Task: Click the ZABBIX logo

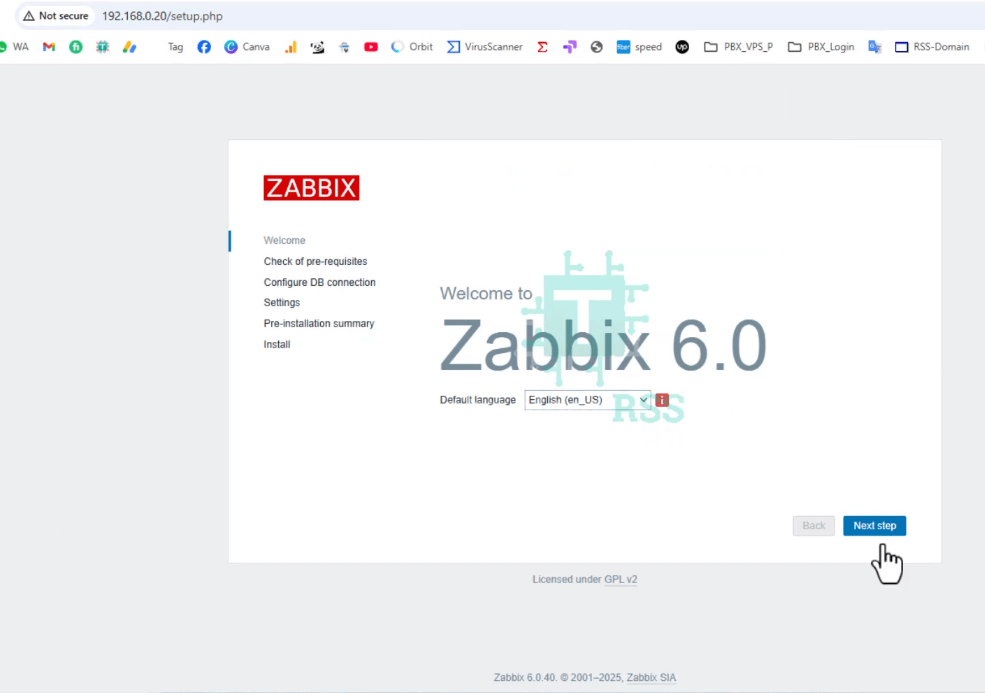Action: (311, 188)
